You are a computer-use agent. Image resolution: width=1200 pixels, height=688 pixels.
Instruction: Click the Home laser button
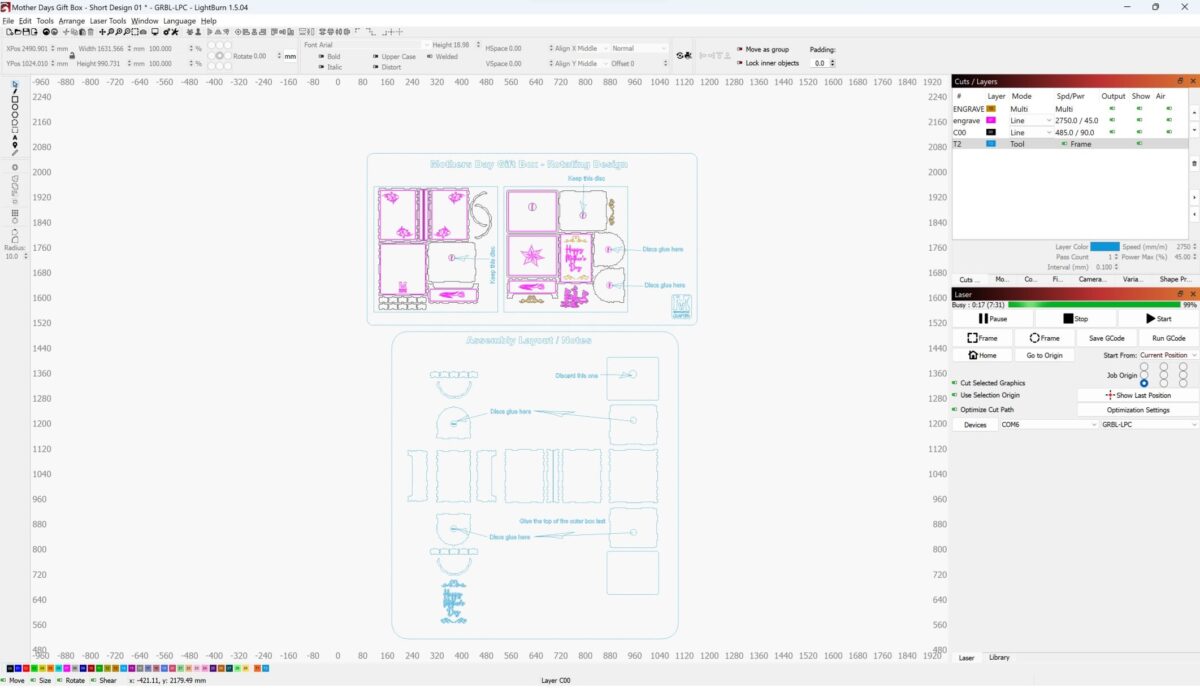pyautogui.click(x=982, y=355)
